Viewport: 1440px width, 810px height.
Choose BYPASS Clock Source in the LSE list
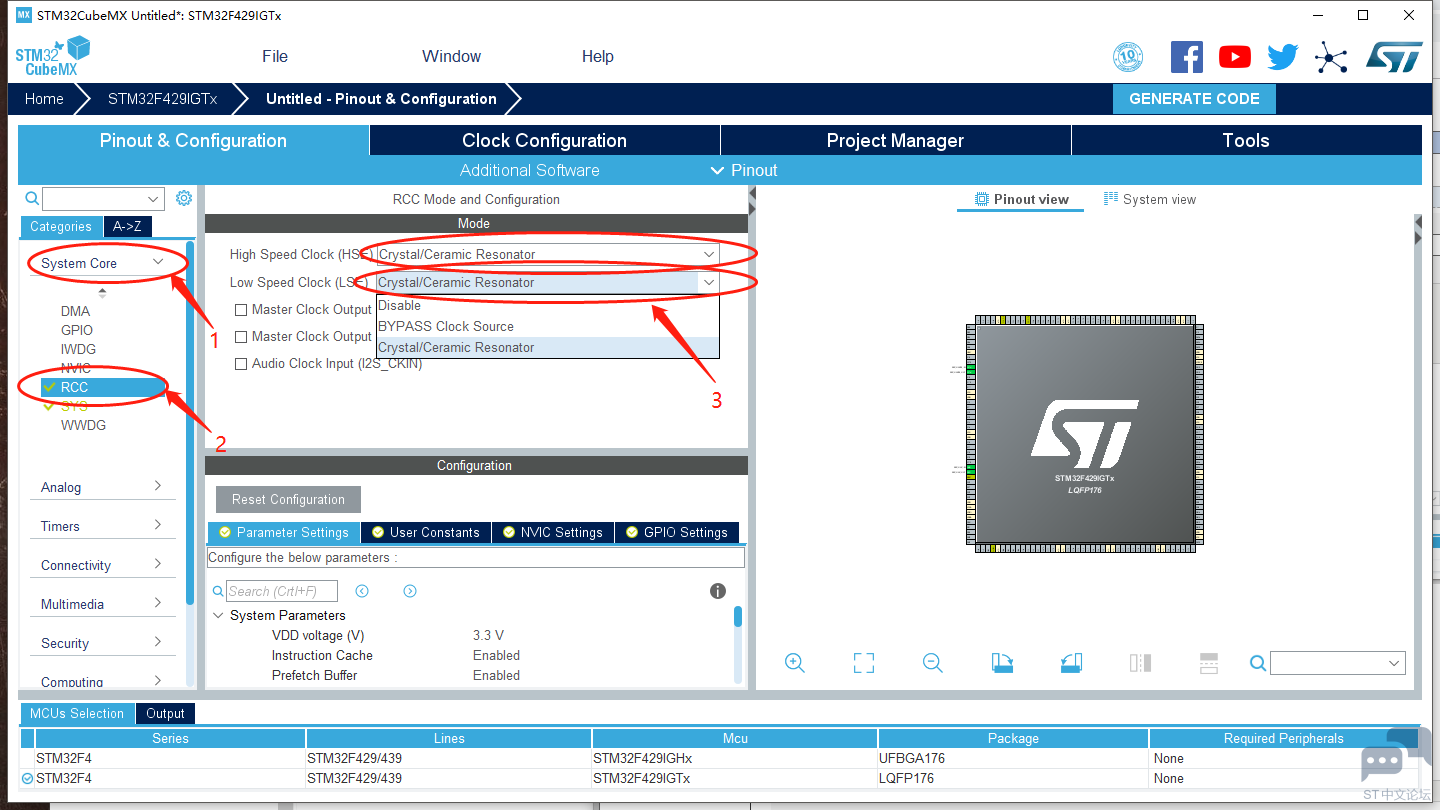pos(548,326)
